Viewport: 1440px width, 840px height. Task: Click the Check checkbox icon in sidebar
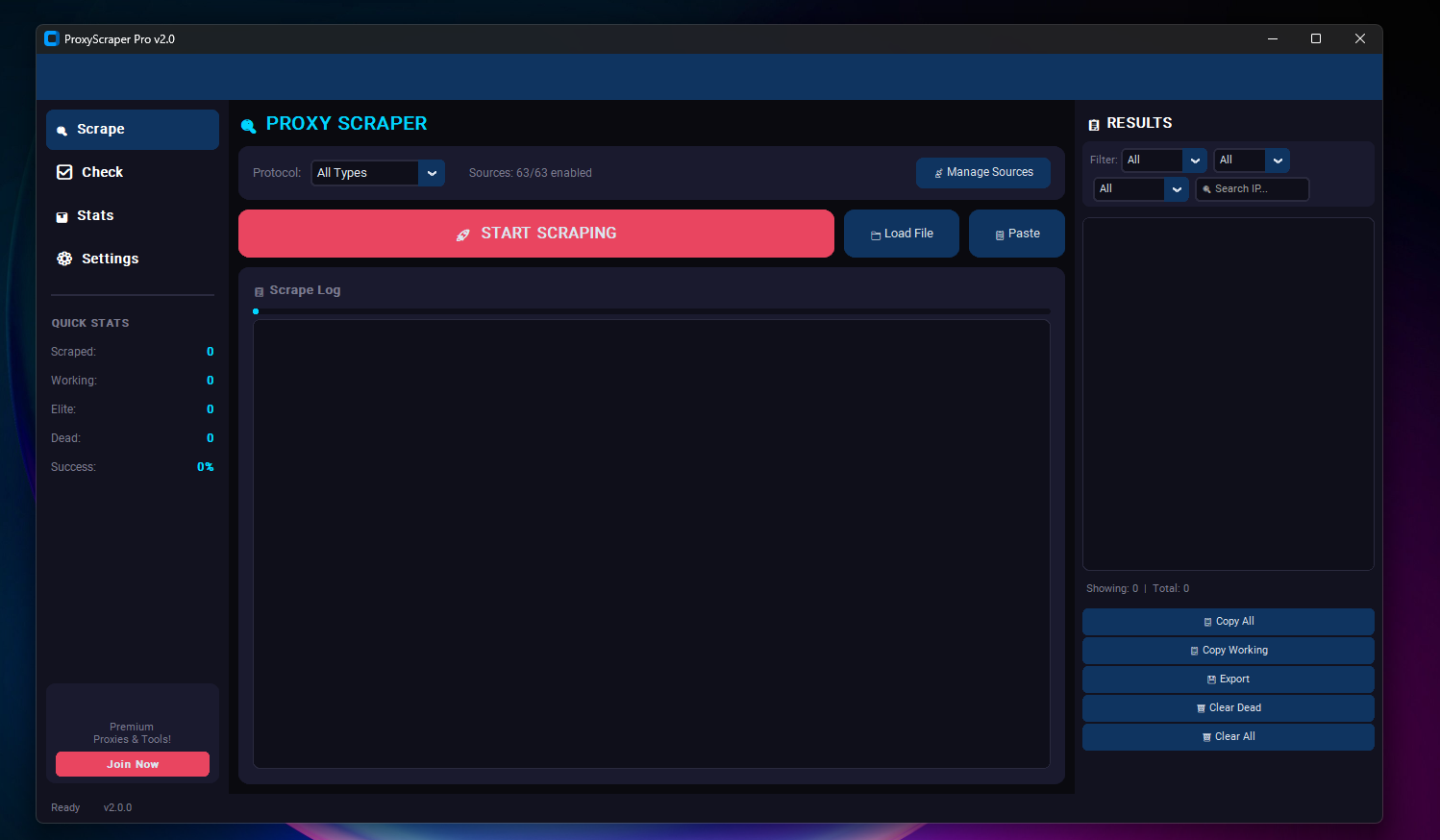point(63,171)
